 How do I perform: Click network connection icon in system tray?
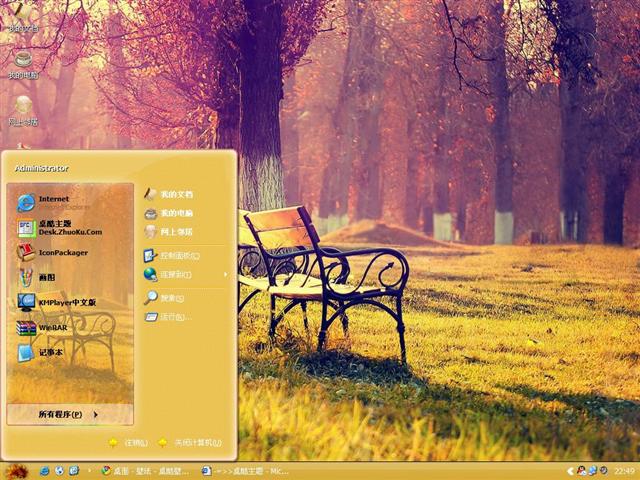point(592,471)
